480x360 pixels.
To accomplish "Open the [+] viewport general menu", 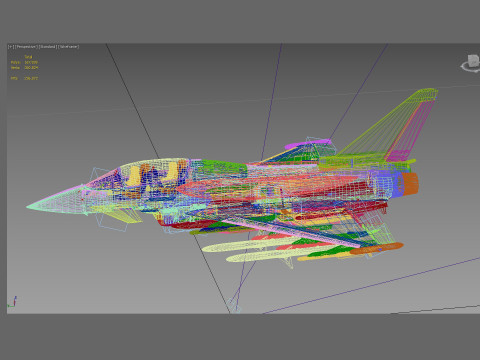I will 11,47.
